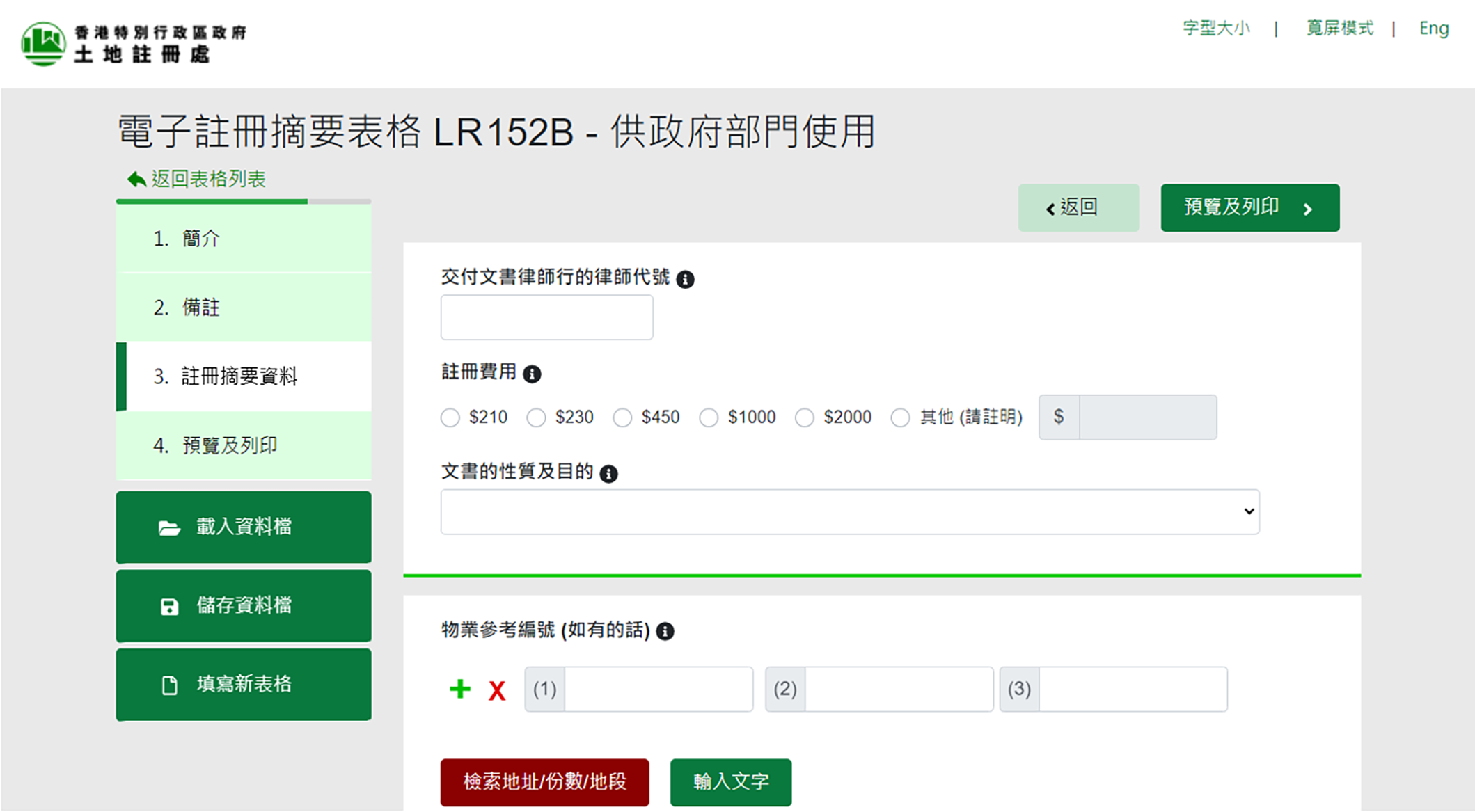The width and height of the screenshot is (1475, 812).
Task: Select the $450 registration fee
Action: click(622, 417)
